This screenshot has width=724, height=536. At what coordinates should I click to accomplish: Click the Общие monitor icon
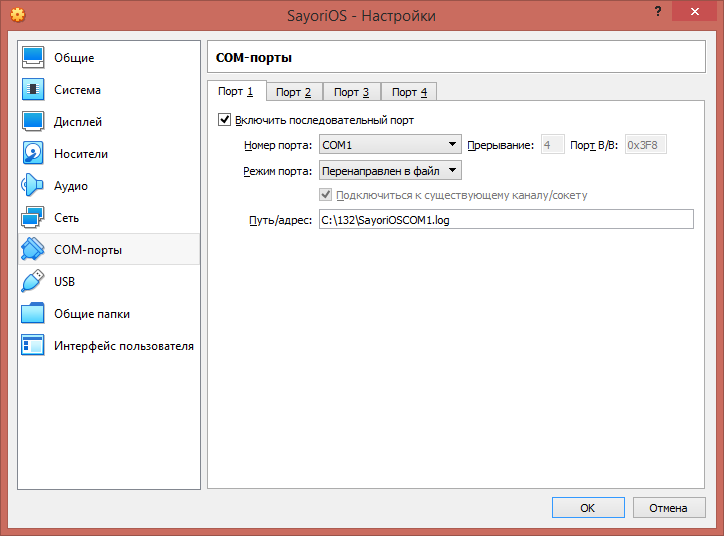[33, 57]
